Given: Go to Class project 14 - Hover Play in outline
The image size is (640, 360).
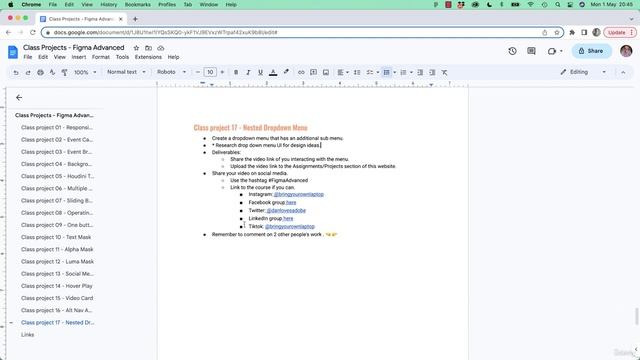Looking at the screenshot, I should 57,286.
